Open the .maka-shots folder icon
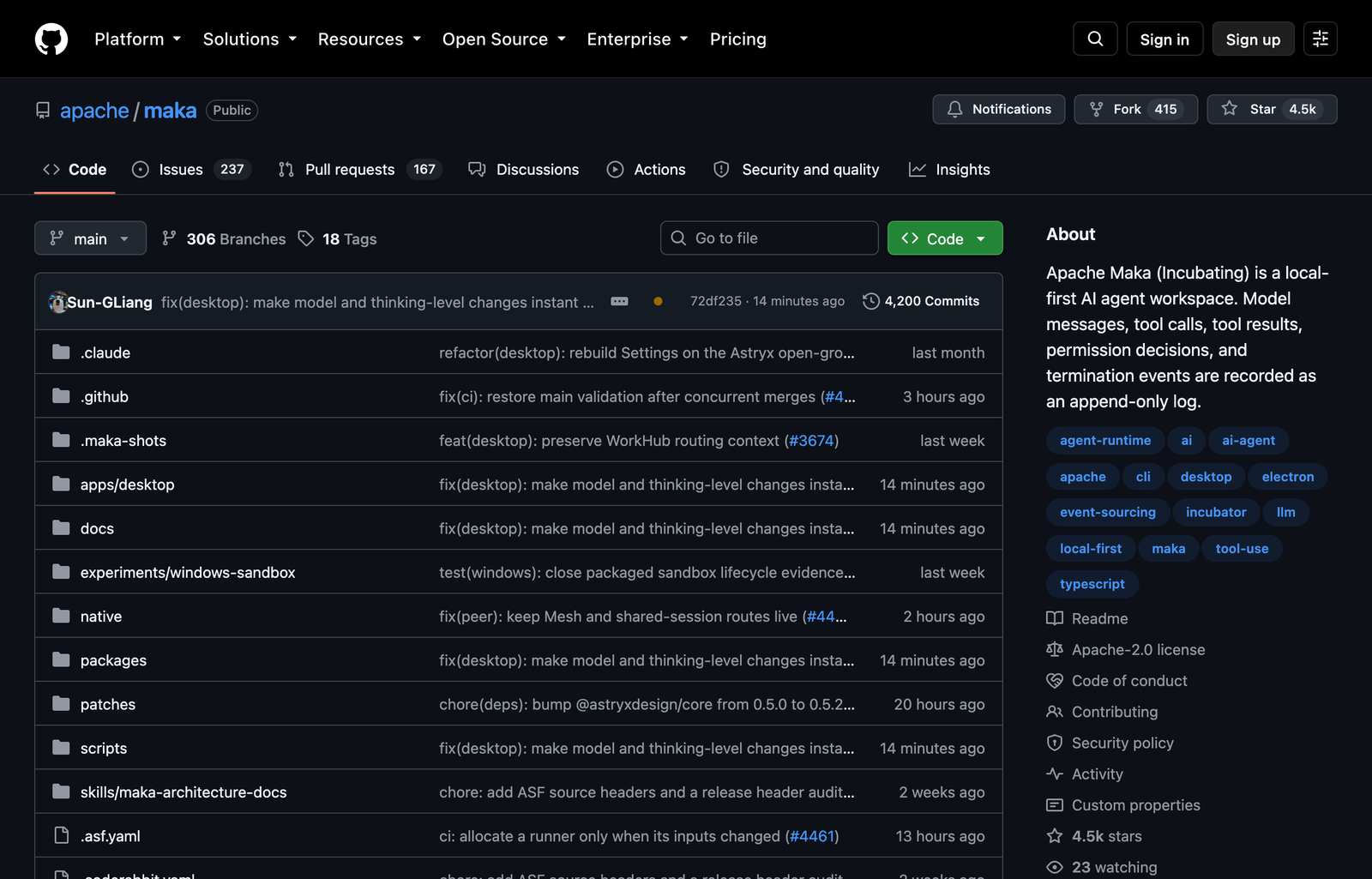The height and width of the screenshot is (879, 1372). coord(61,440)
